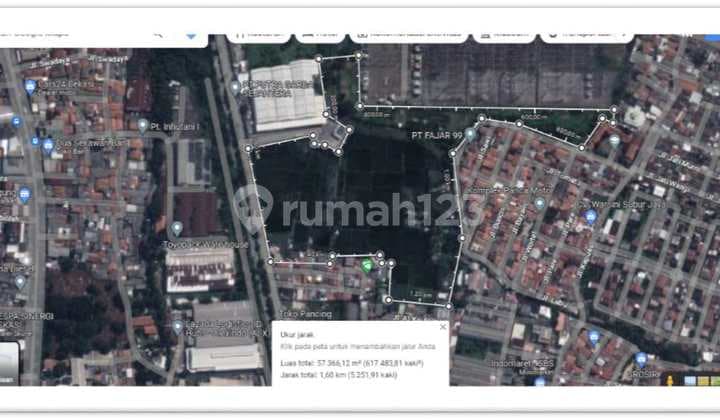Click the teal pin near the mosque
This screenshot has height=420, width=720.
(615, 141)
